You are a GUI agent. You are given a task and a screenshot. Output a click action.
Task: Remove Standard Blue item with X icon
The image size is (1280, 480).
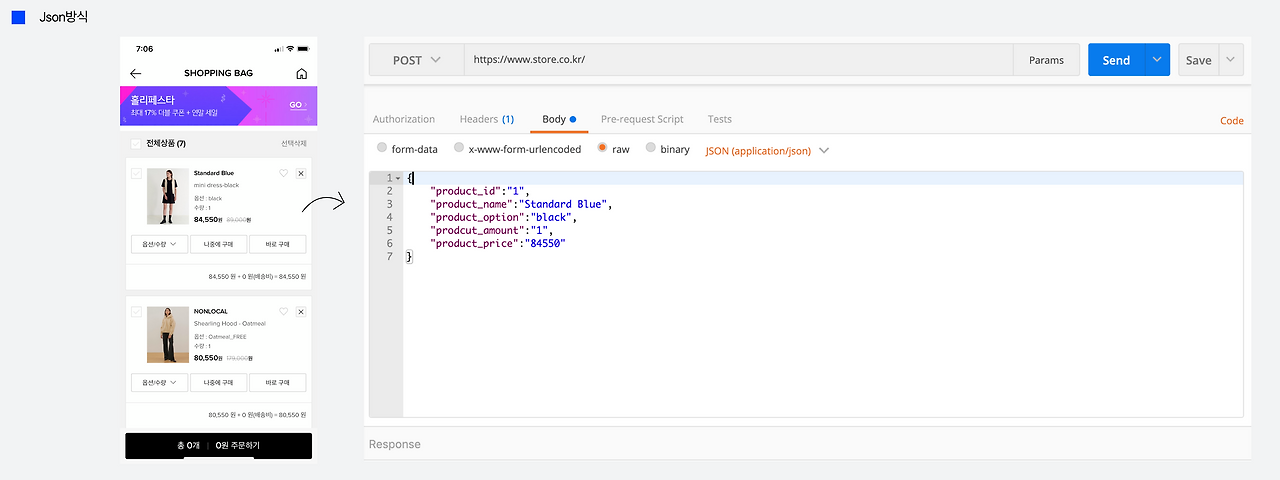[x=301, y=173]
